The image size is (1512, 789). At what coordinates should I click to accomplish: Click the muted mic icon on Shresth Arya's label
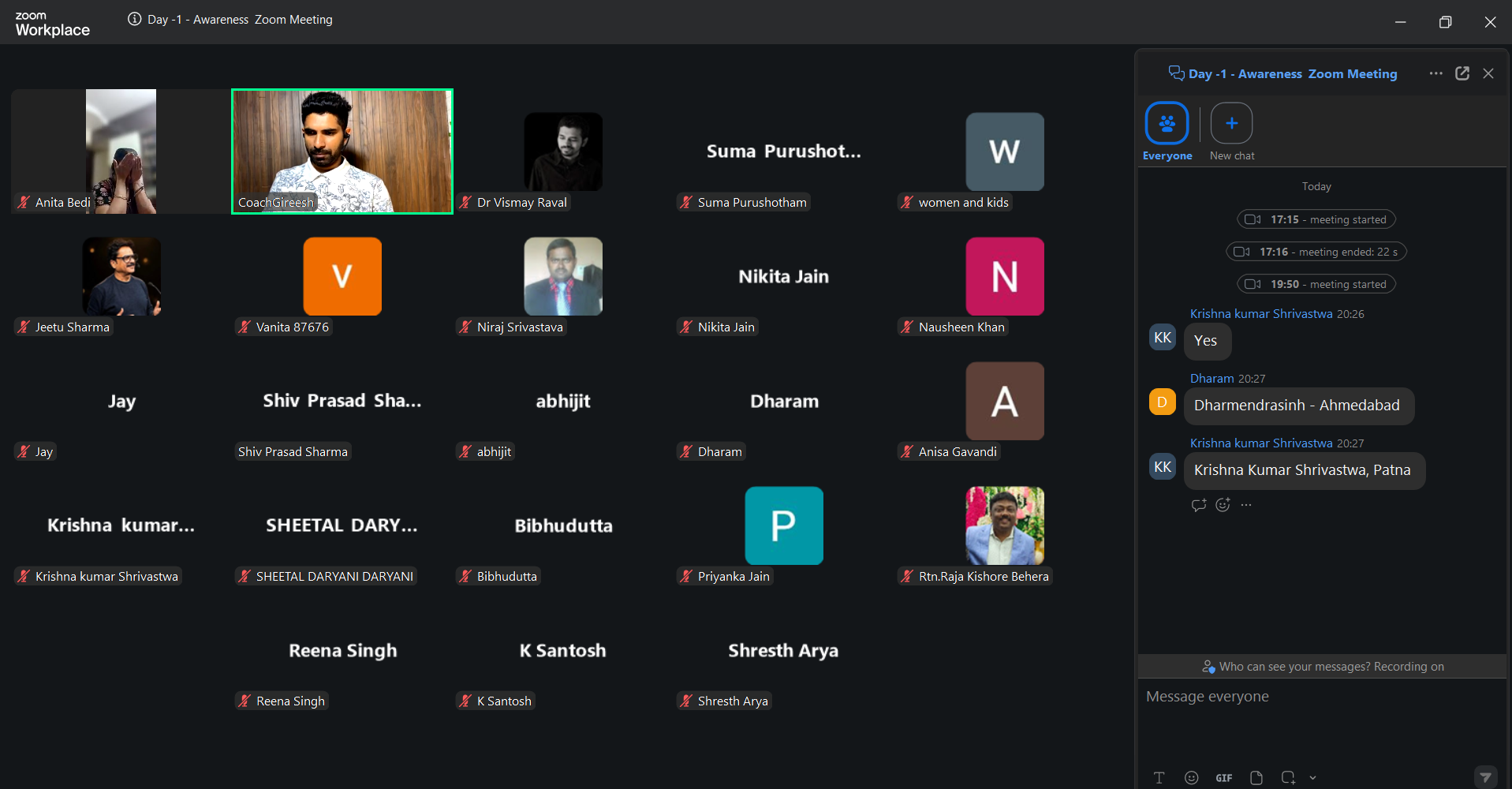coord(686,701)
